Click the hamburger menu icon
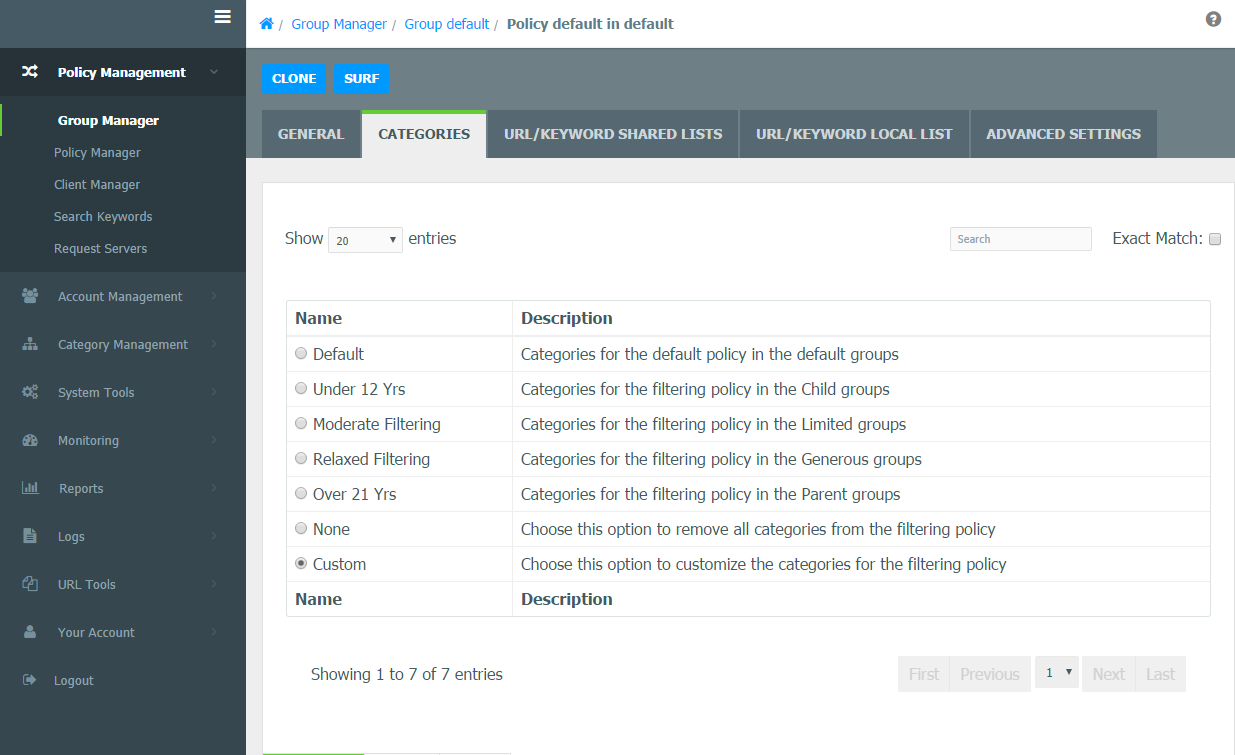1235x755 pixels. 222,17
